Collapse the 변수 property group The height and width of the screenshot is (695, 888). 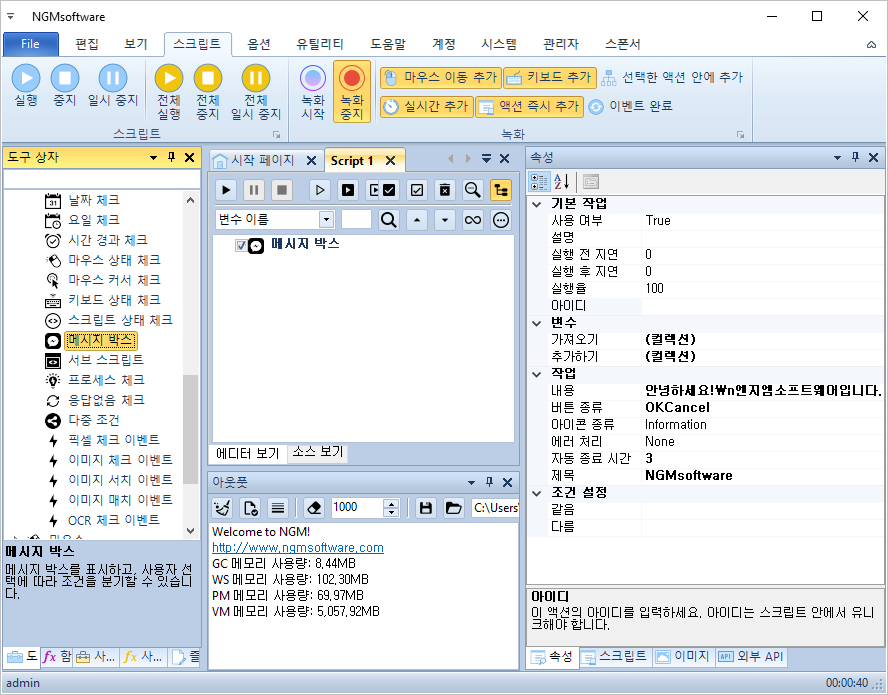pyautogui.click(x=537, y=323)
